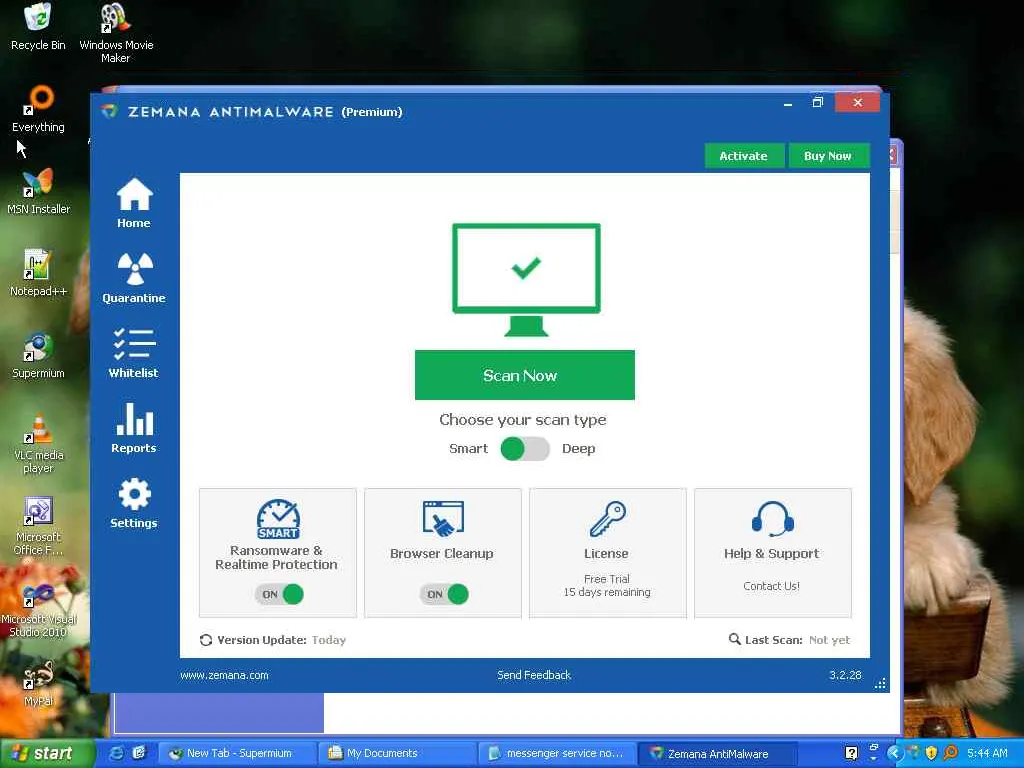
Task: Click 'Free Trial 15 days remaining' text
Action: [x=607, y=585]
